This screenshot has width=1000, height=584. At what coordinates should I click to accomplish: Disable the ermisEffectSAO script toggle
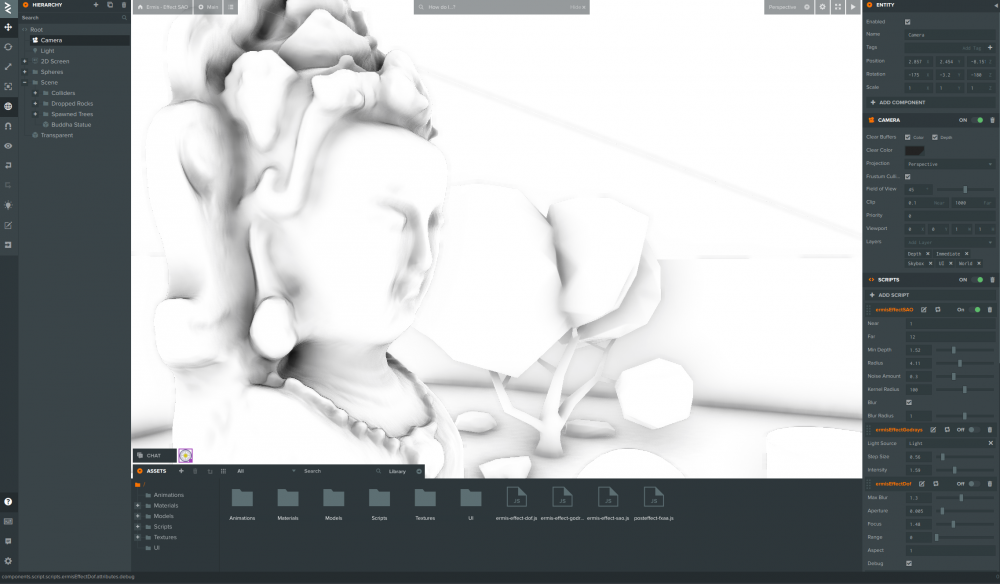coord(974,310)
